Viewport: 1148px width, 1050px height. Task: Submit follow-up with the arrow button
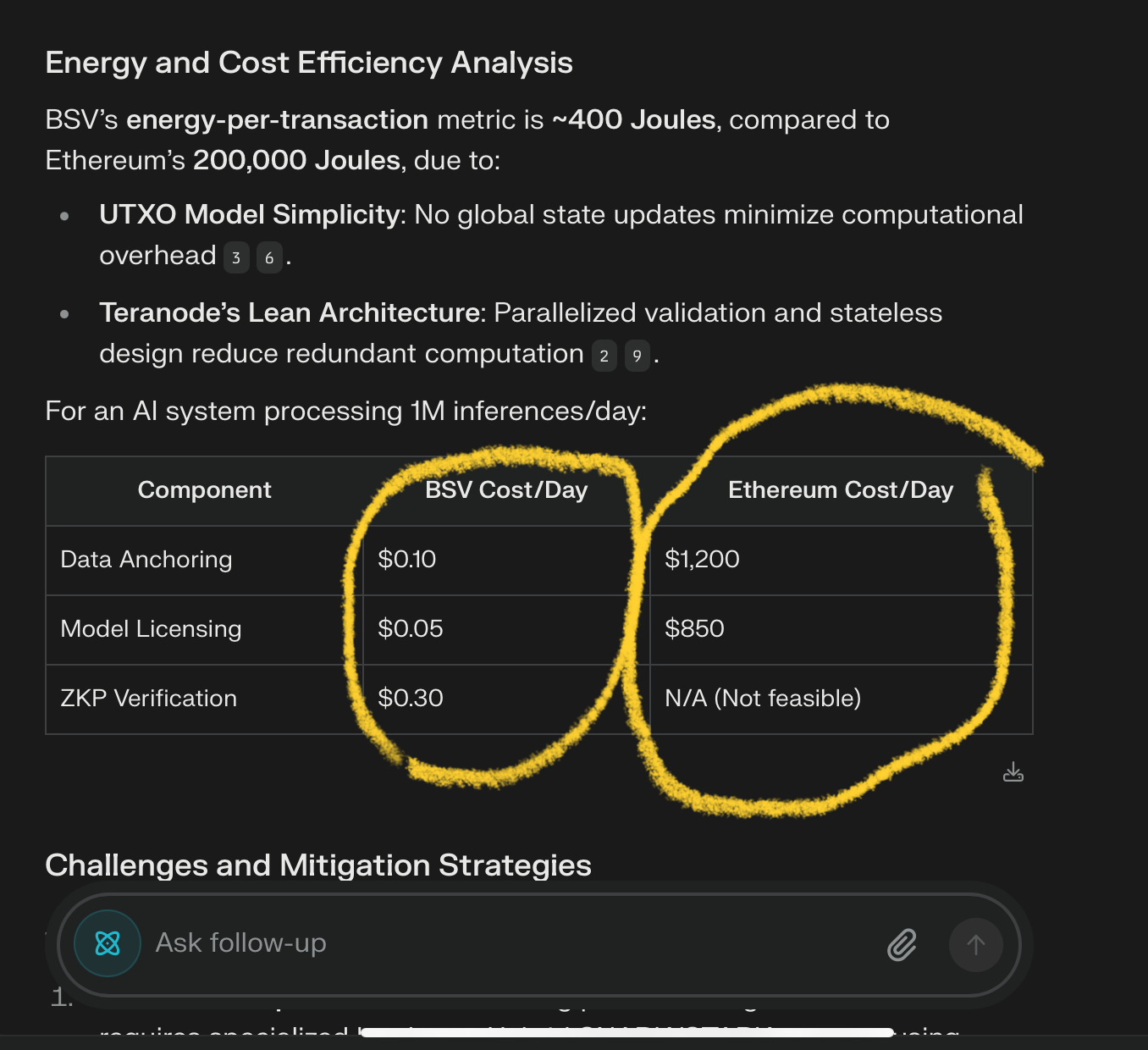[975, 945]
